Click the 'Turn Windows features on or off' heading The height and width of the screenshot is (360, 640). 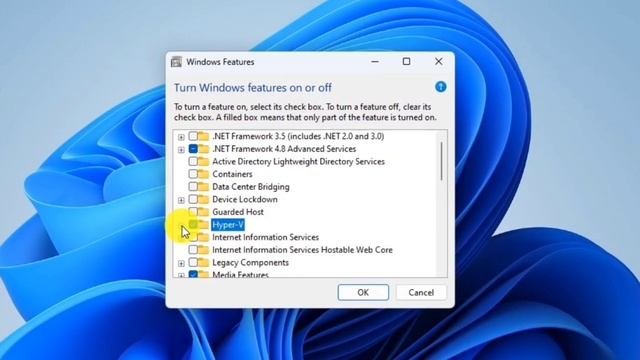[x=253, y=88]
